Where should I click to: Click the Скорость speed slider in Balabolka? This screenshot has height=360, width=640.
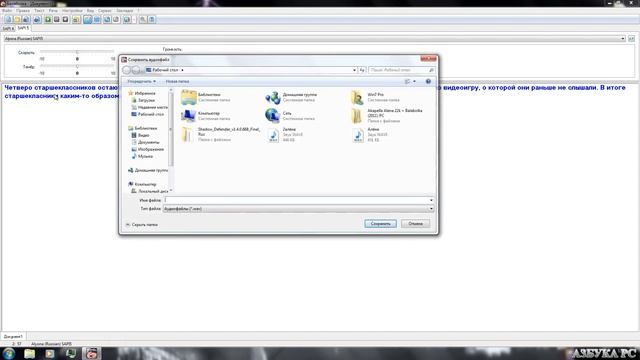tap(77, 52)
